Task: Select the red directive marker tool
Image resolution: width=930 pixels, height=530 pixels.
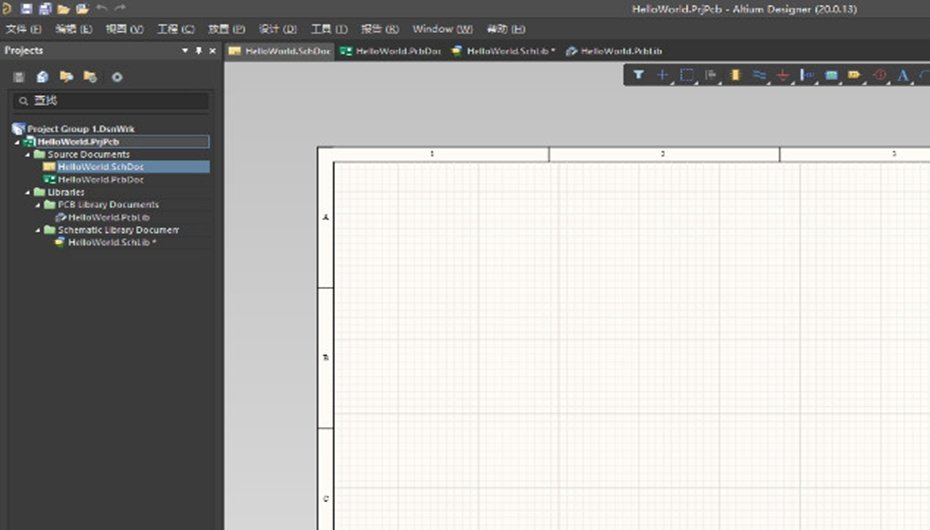Action: click(880, 75)
